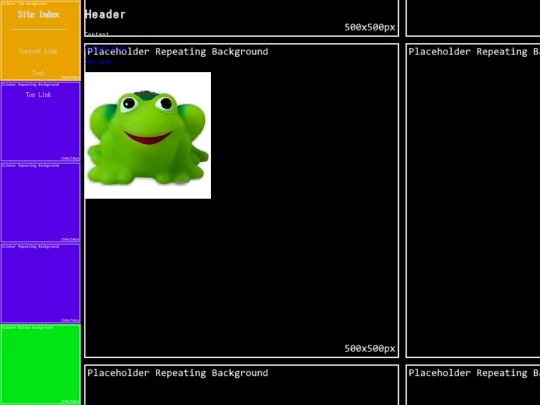
Task: Click 'Placeholder Repeating Background' above the frog
Action: click(178, 52)
